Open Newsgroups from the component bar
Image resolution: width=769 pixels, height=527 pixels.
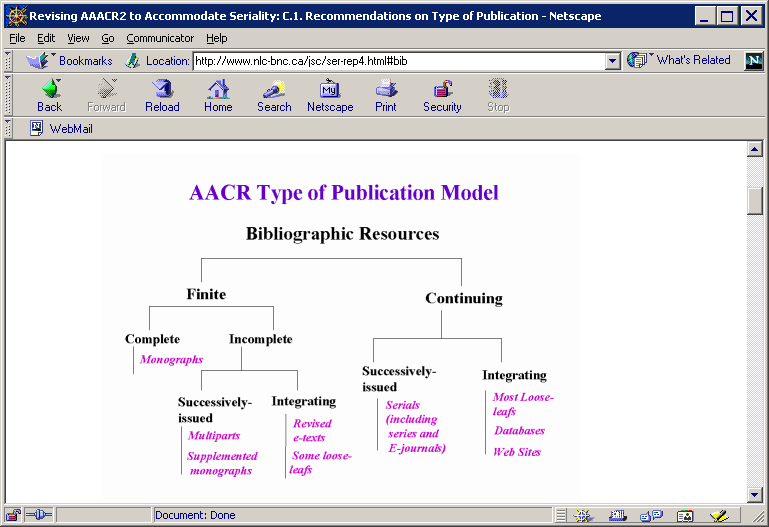(651, 516)
